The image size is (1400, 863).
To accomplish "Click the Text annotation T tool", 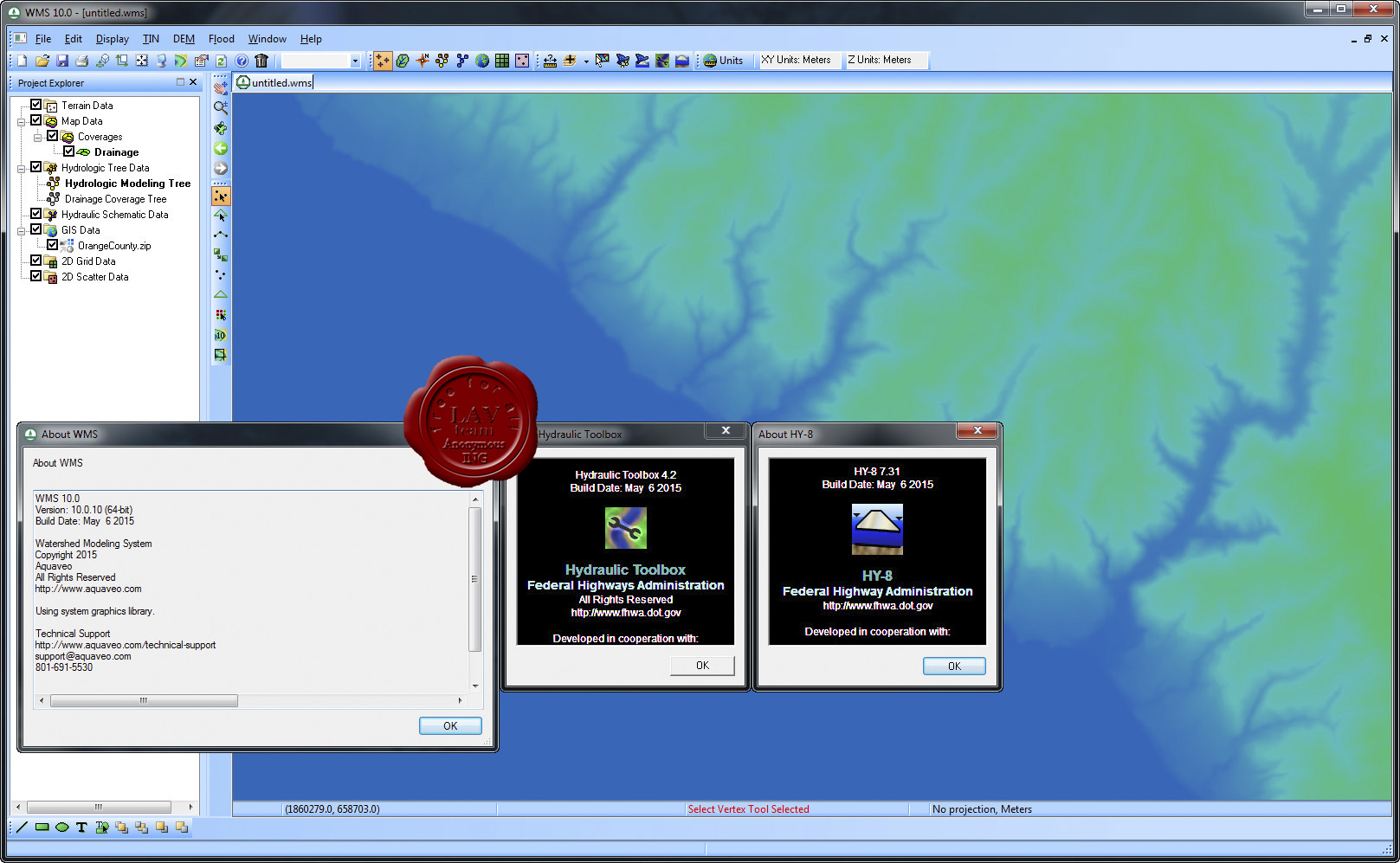I will pyautogui.click(x=81, y=828).
